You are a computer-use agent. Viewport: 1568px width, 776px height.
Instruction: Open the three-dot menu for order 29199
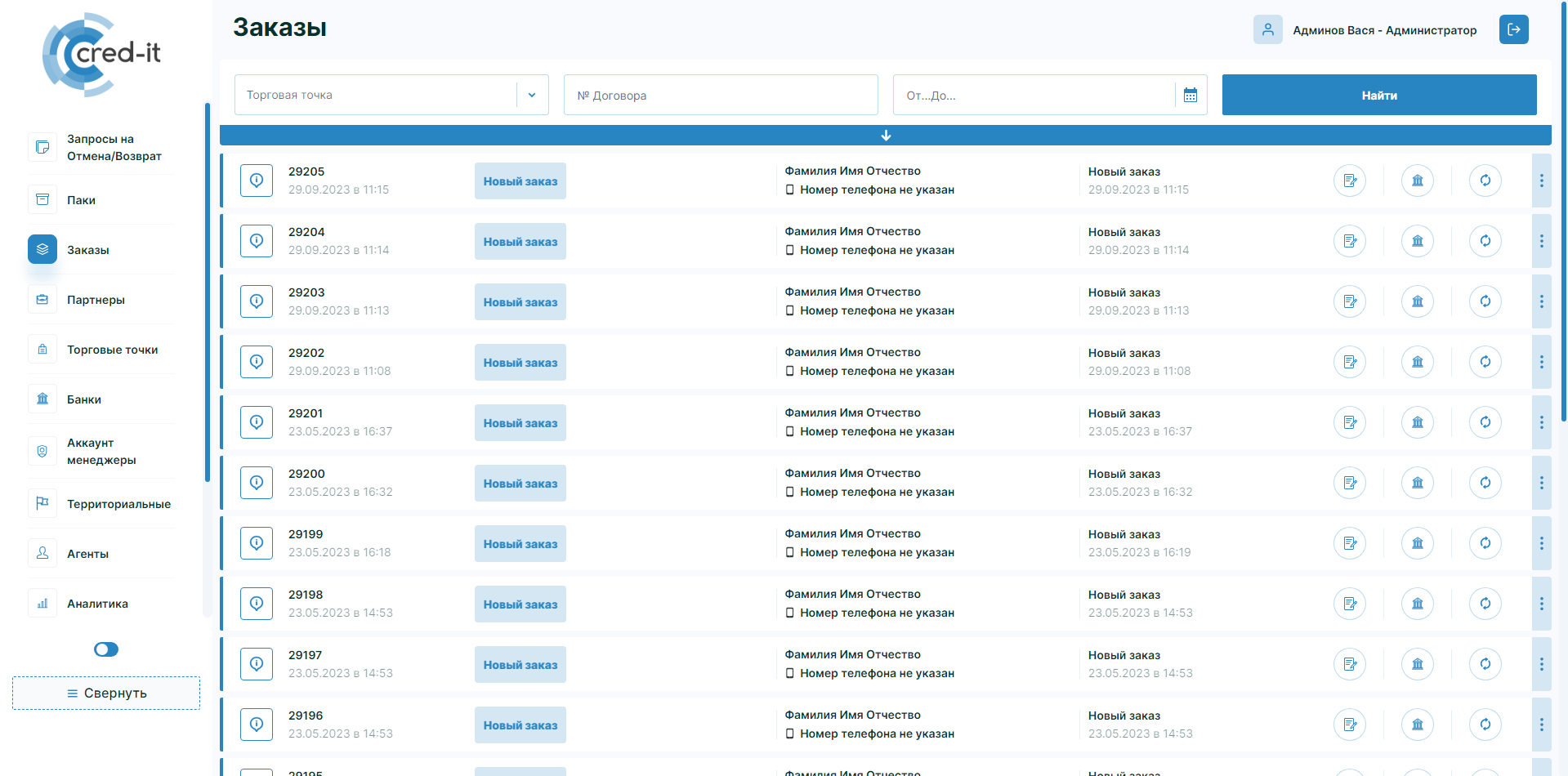coord(1541,543)
